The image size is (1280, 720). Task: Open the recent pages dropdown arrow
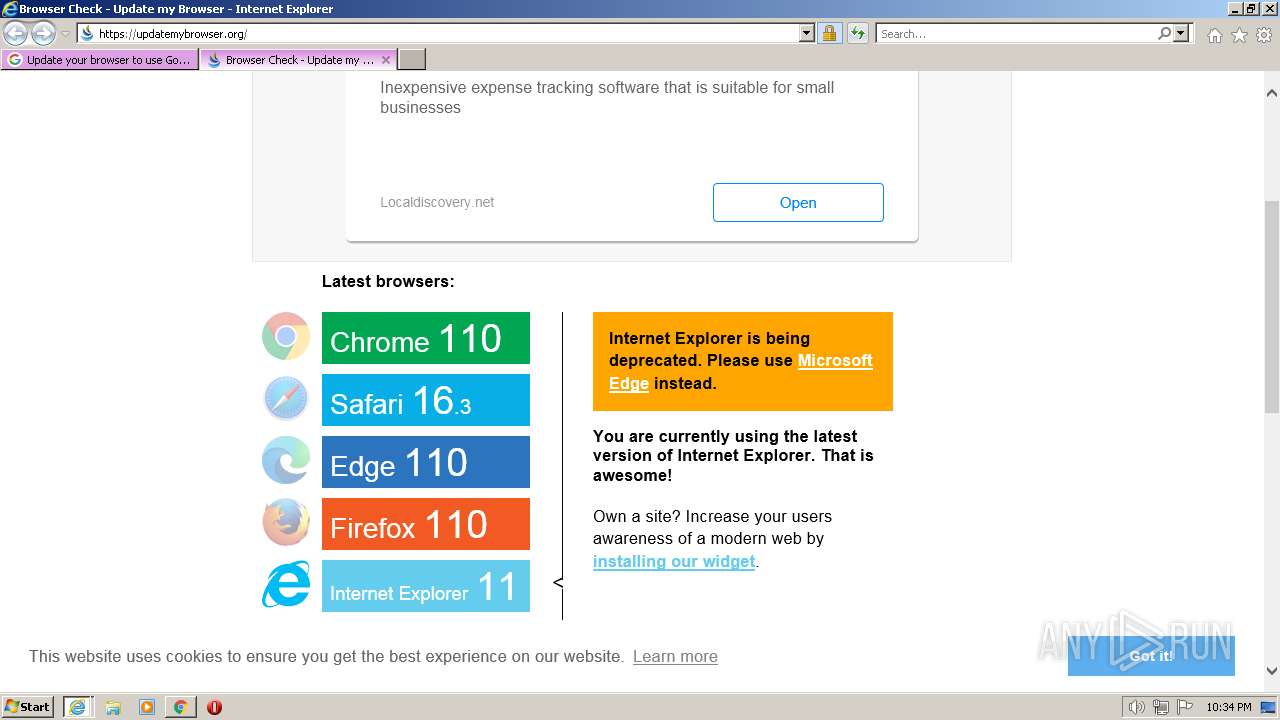tap(65, 34)
